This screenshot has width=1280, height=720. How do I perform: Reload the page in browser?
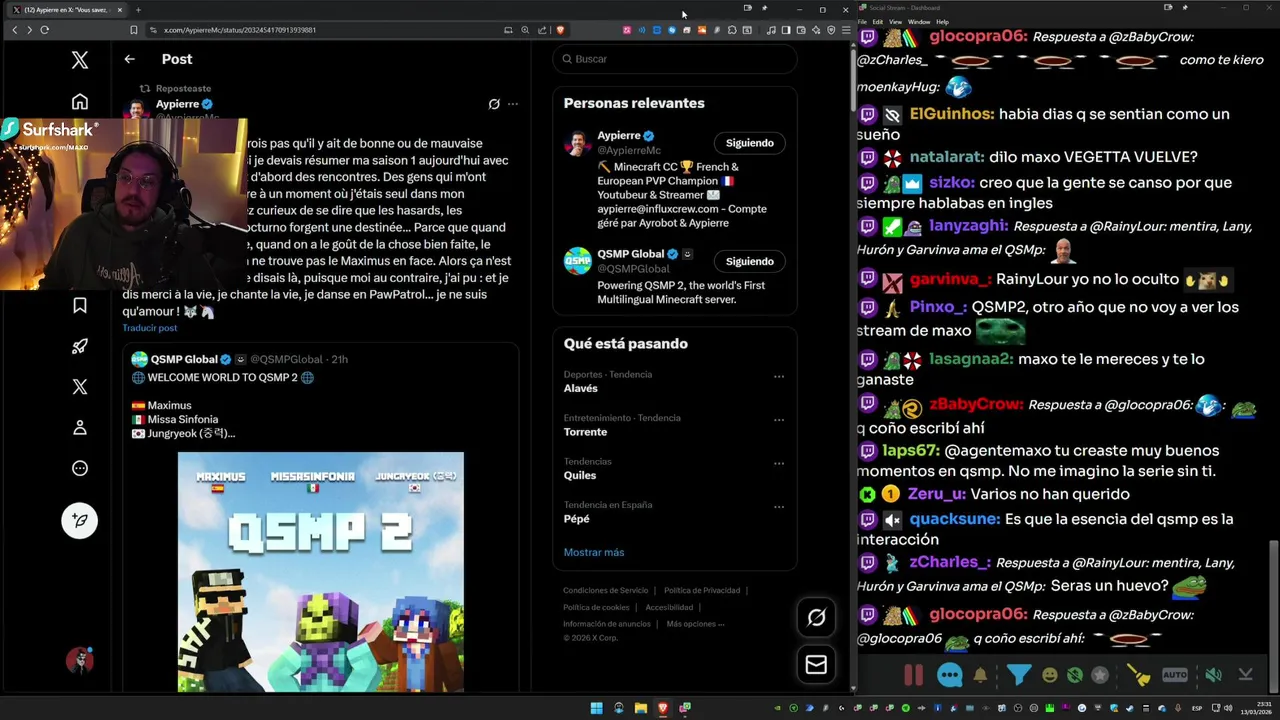tap(44, 30)
